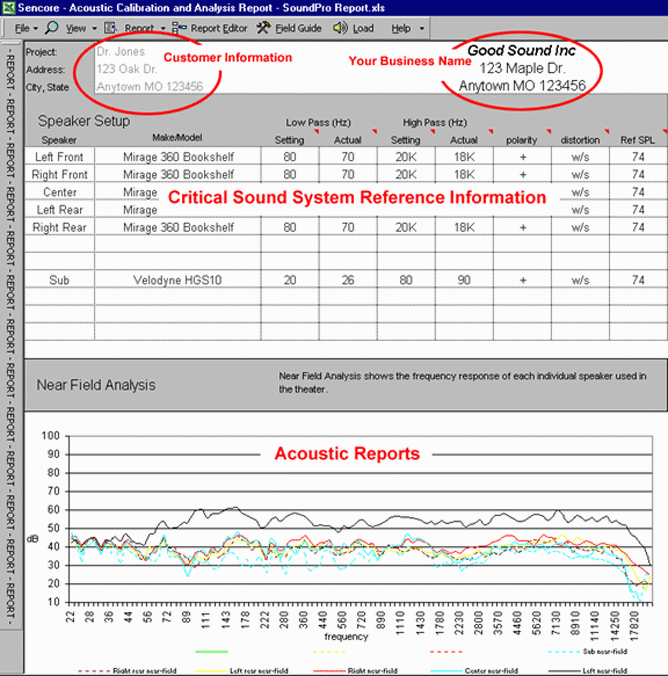668x676 pixels.
Task: Select Right Rear's Mirage 360 Bookshelf cell
Action: [177, 228]
